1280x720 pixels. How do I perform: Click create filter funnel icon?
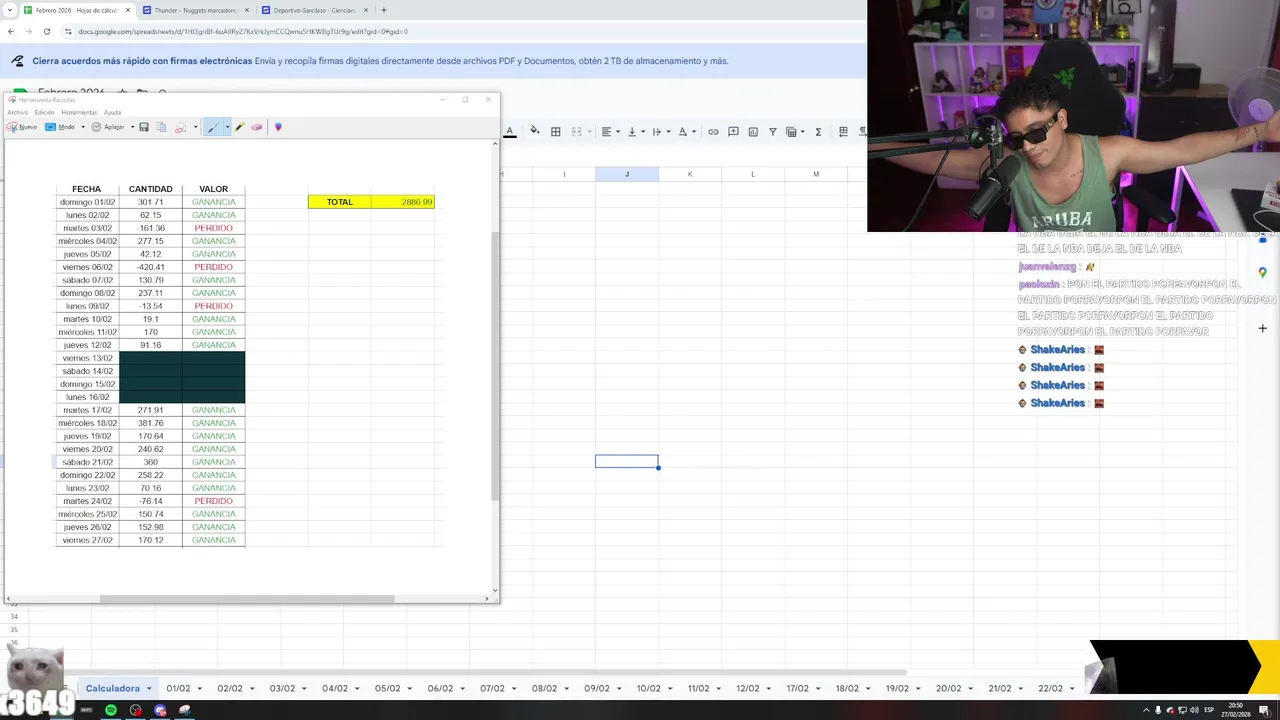pos(773,131)
